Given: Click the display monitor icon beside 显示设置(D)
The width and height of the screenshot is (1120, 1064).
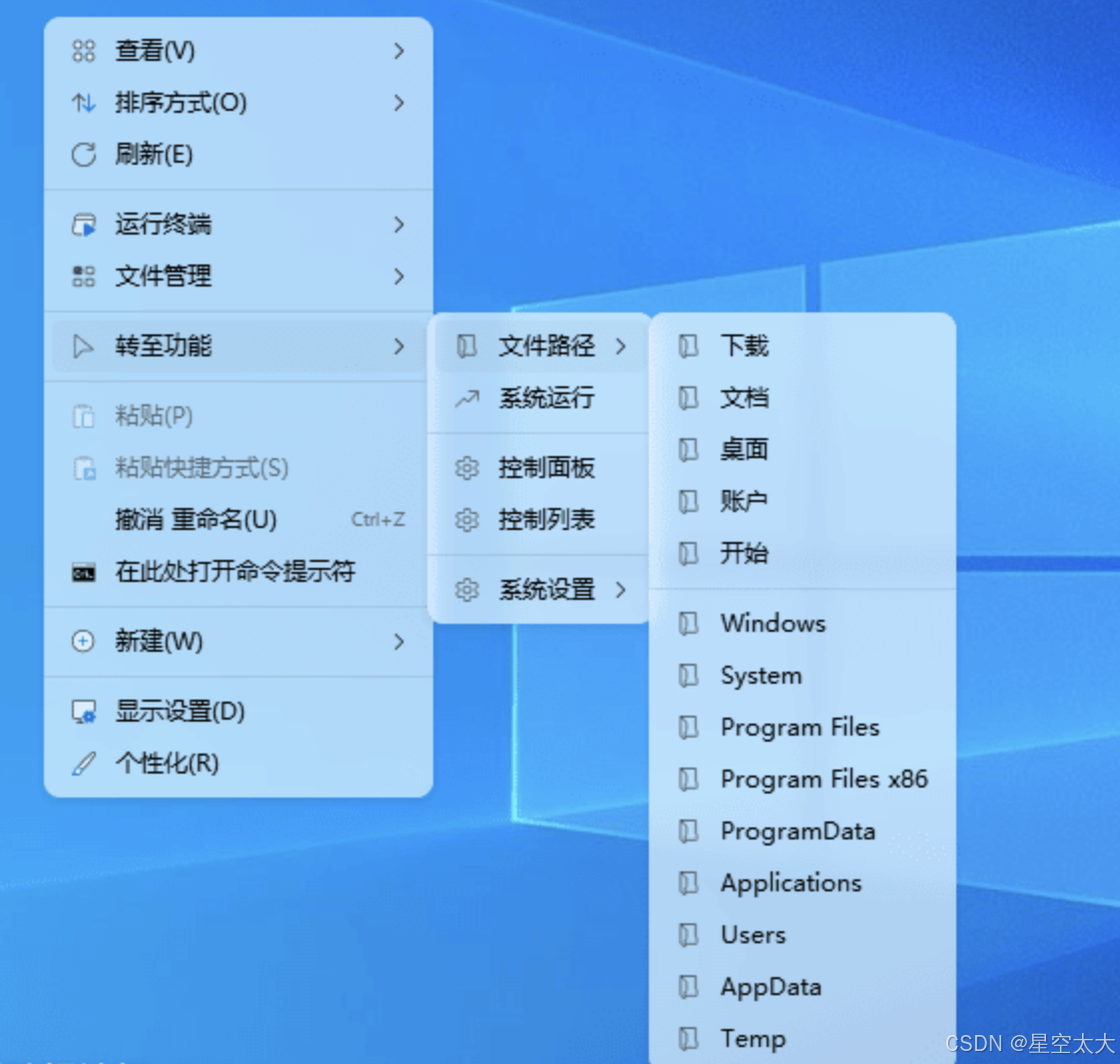Looking at the screenshot, I should 84,712.
